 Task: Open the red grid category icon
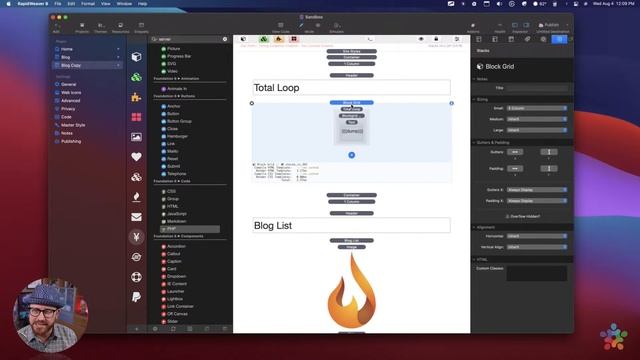tap(136, 117)
